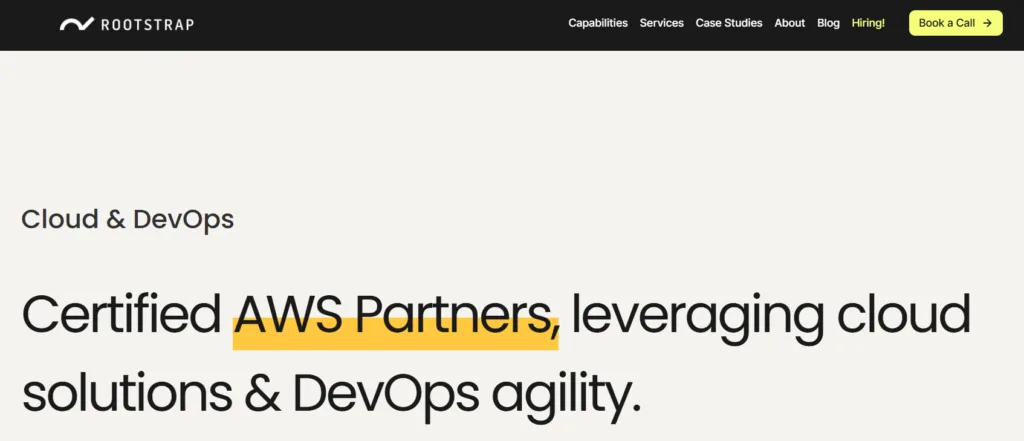Image resolution: width=1024 pixels, height=441 pixels.
Task: Click the 'leveraging cloud' headline text
Action: click(771, 318)
